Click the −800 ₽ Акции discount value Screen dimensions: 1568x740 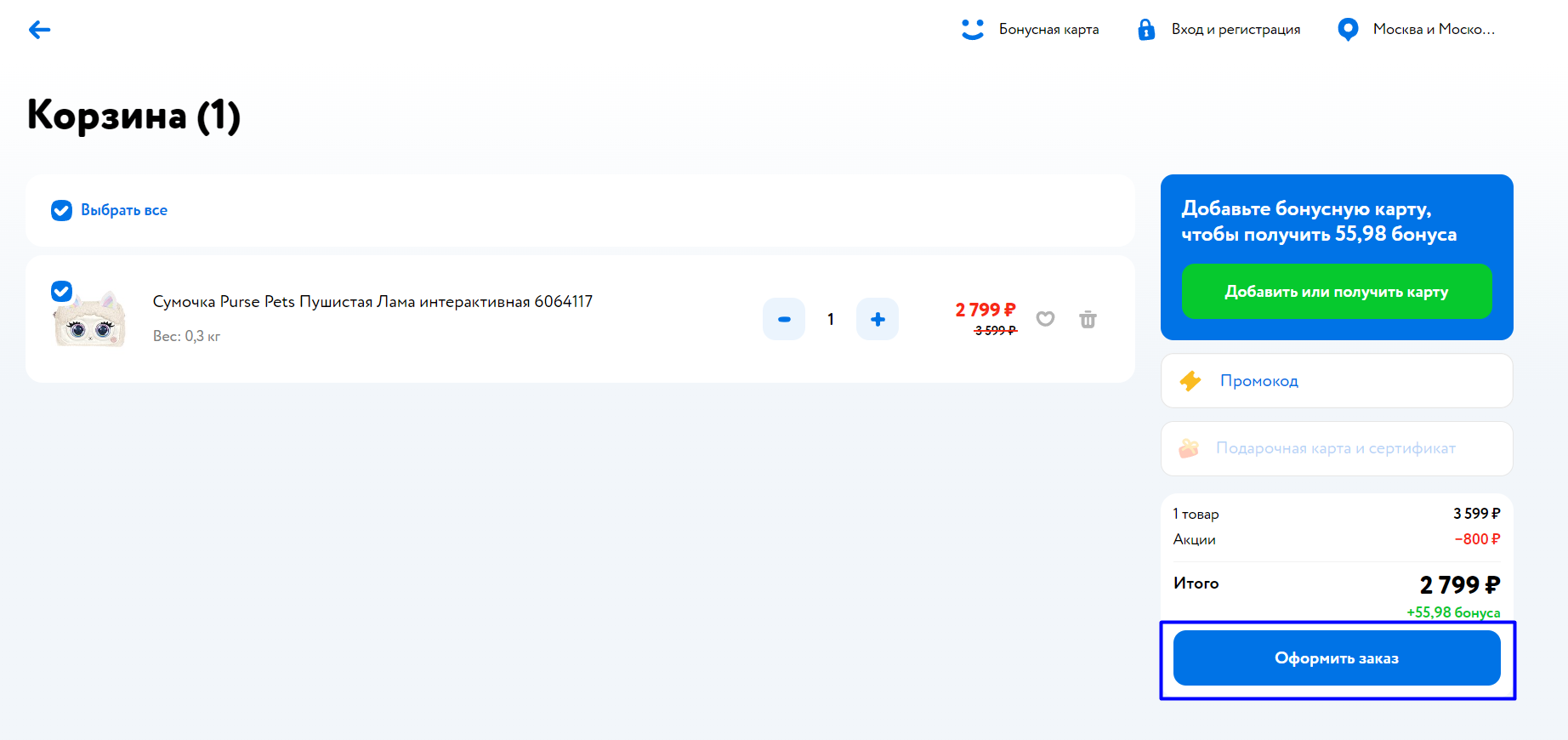tap(1477, 539)
